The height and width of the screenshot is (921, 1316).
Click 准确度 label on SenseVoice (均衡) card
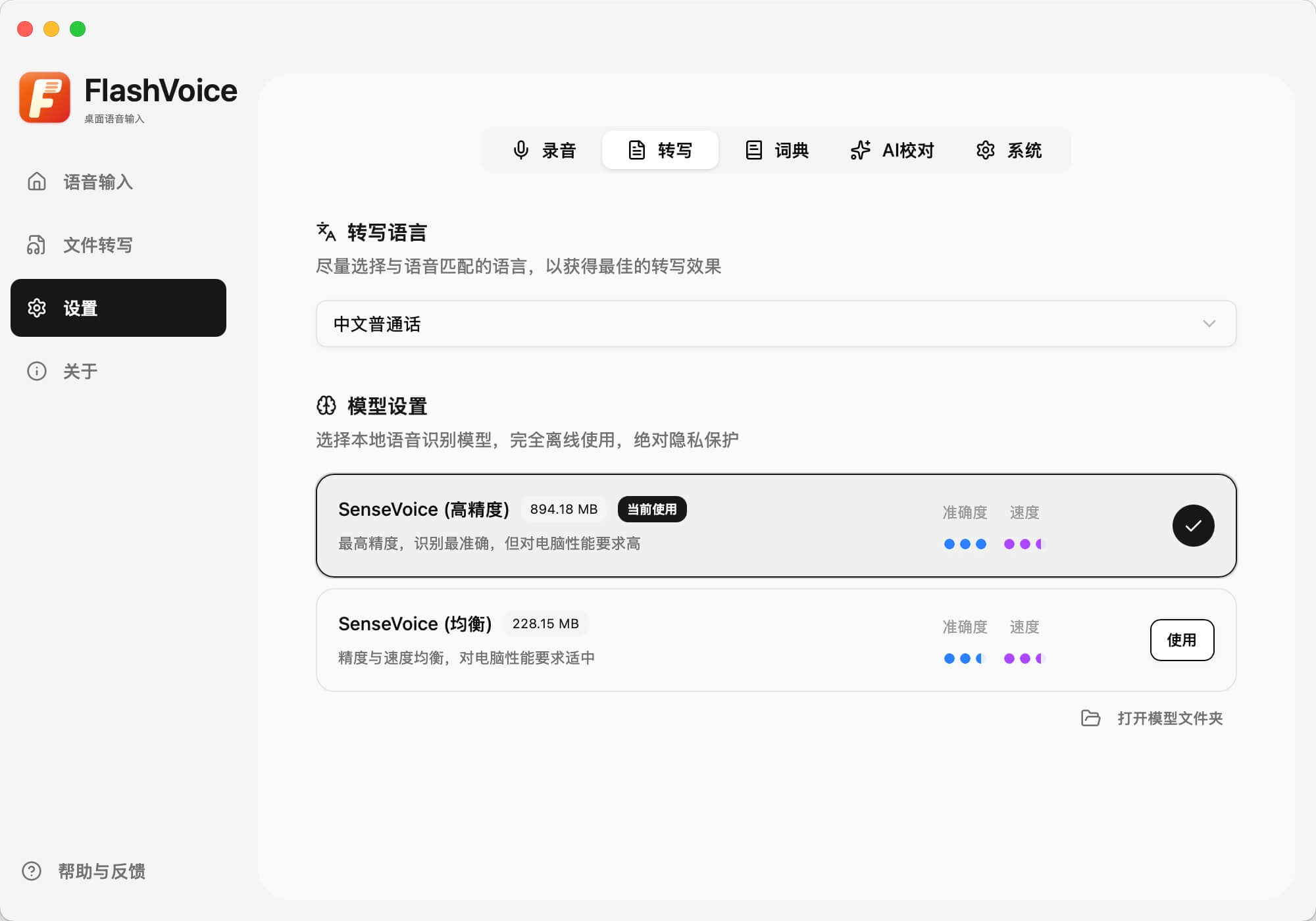[965, 627]
